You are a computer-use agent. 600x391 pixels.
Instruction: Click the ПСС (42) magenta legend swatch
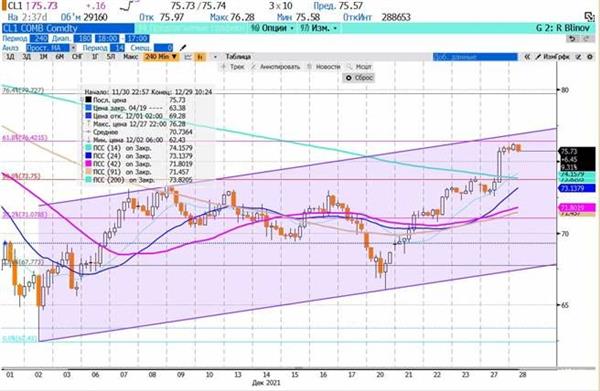coord(88,164)
